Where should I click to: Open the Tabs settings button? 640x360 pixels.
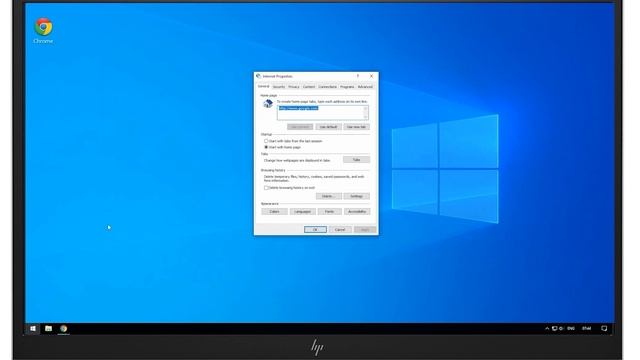click(x=356, y=160)
